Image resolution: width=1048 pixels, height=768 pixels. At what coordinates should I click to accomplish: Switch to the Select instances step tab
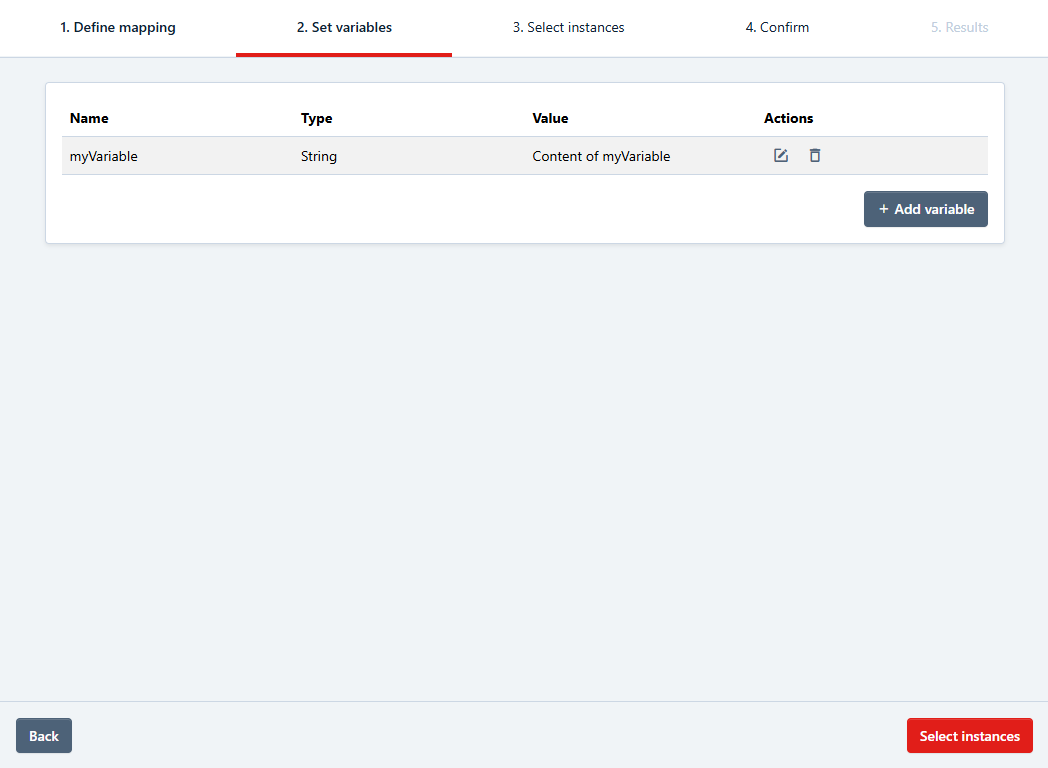[568, 28]
